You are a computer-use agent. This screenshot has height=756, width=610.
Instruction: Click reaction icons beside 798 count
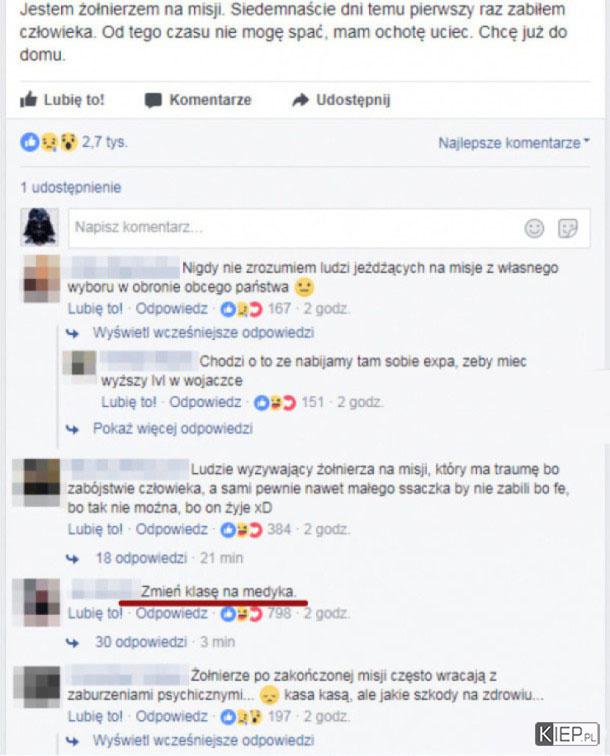click(241, 614)
